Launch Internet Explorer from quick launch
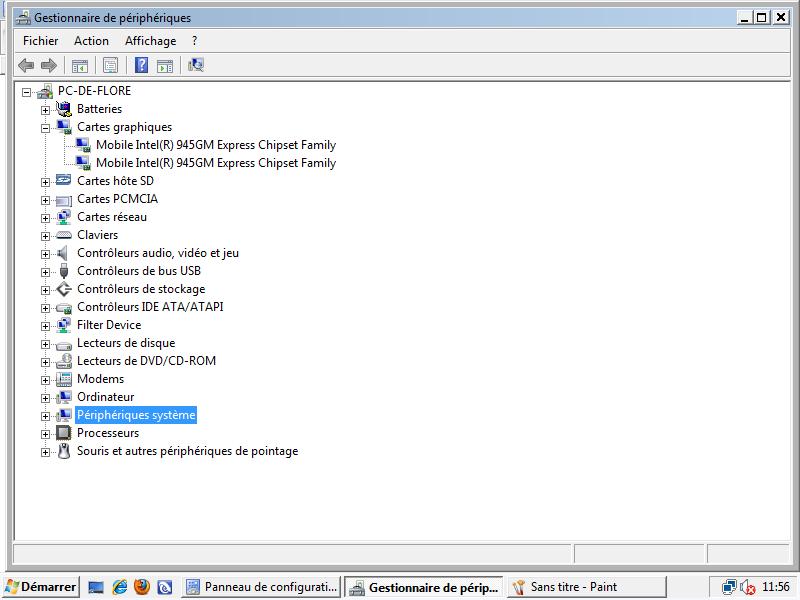Screen dimensions: 800x600 (119, 587)
